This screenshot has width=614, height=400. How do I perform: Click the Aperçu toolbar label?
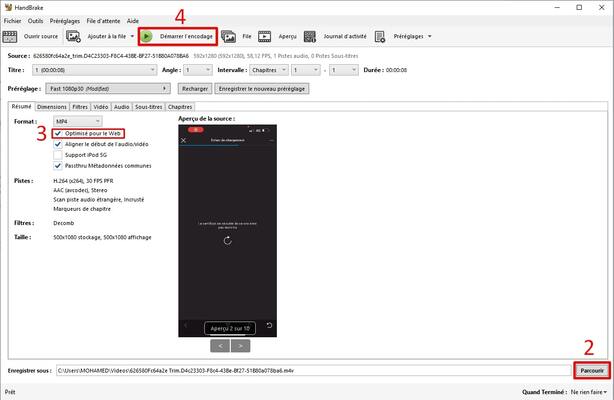coord(287,36)
